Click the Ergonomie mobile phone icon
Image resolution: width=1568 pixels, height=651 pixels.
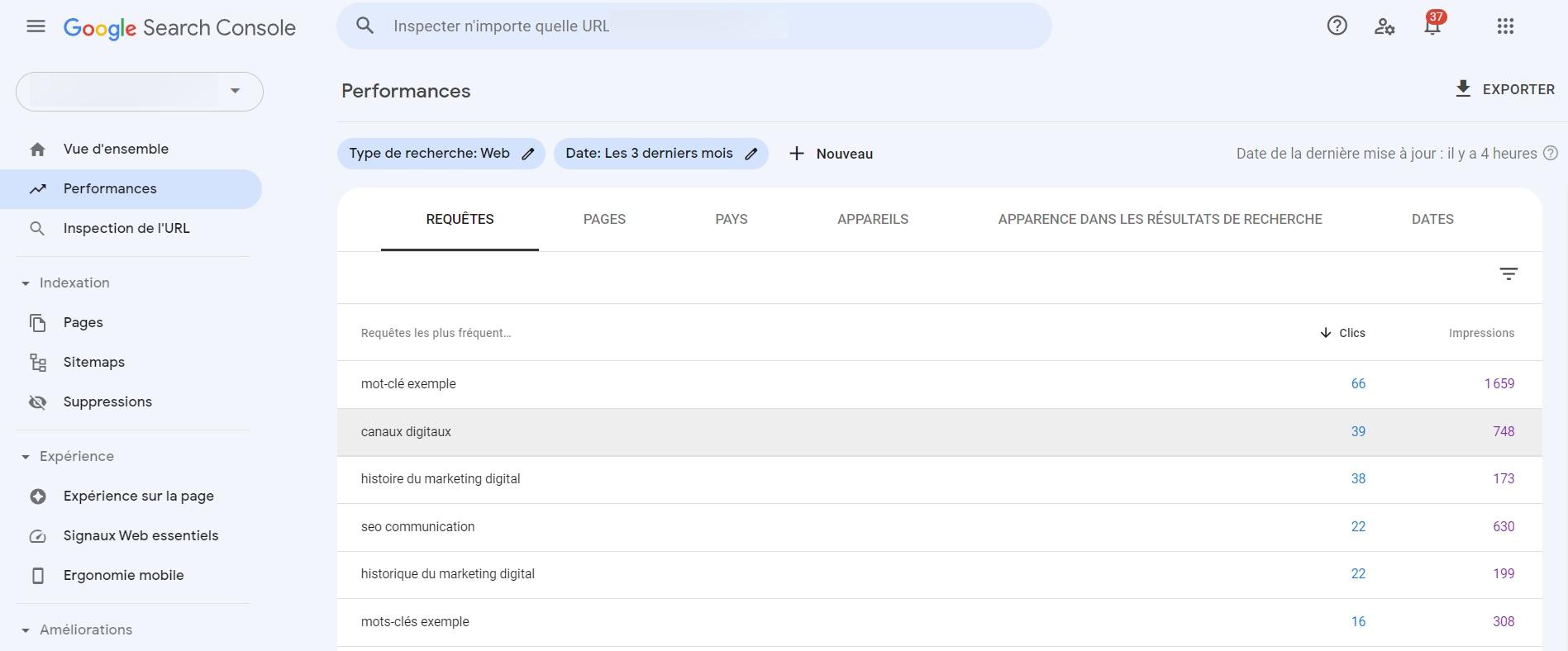pyautogui.click(x=37, y=576)
